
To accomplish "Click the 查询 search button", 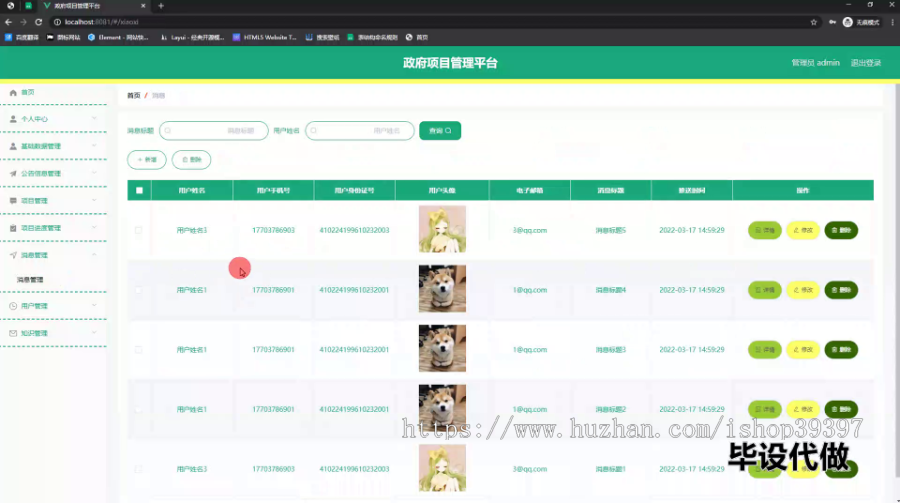I will [440, 131].
